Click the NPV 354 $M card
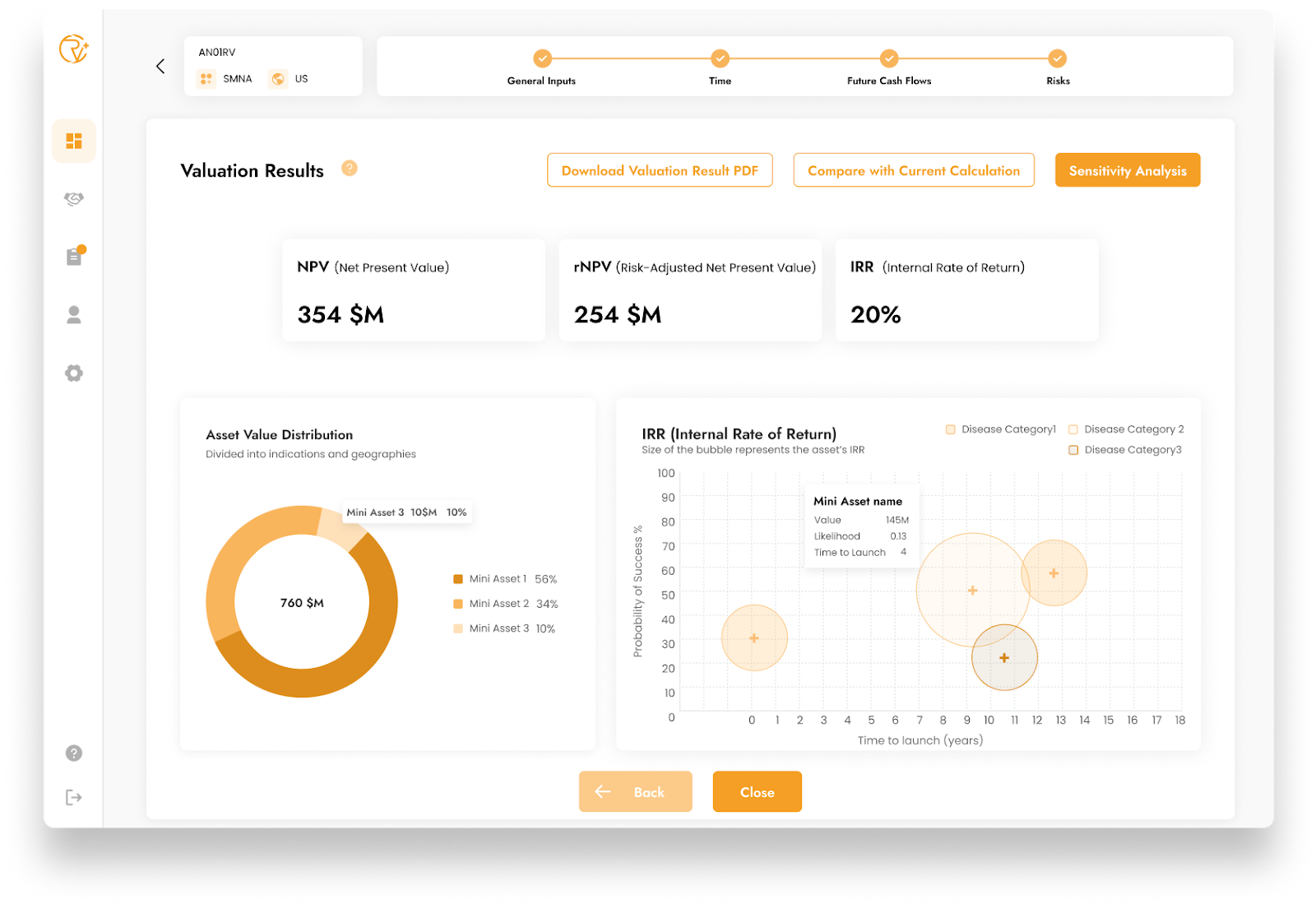This screenshot has width=1316, height=904. [x=414, y=290]
